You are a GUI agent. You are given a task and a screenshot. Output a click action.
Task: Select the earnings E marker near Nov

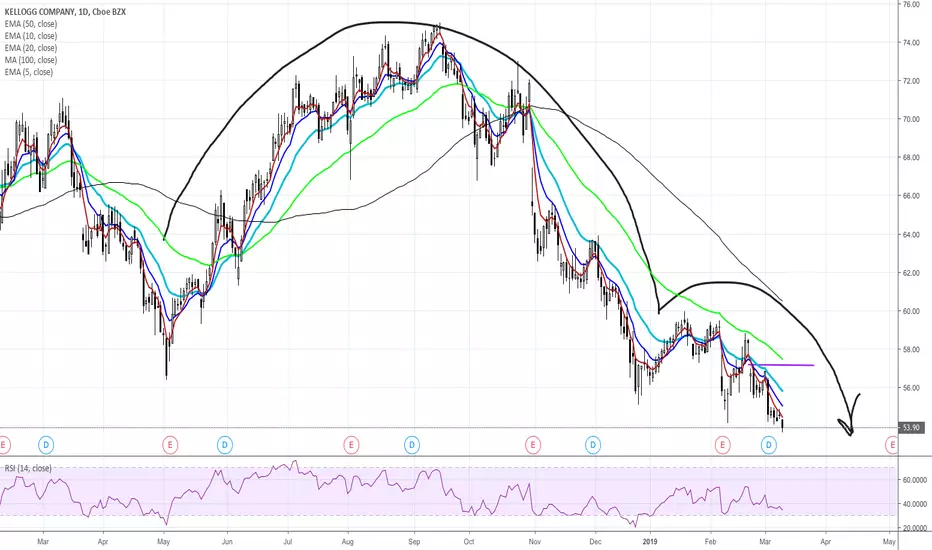[533, 444]
